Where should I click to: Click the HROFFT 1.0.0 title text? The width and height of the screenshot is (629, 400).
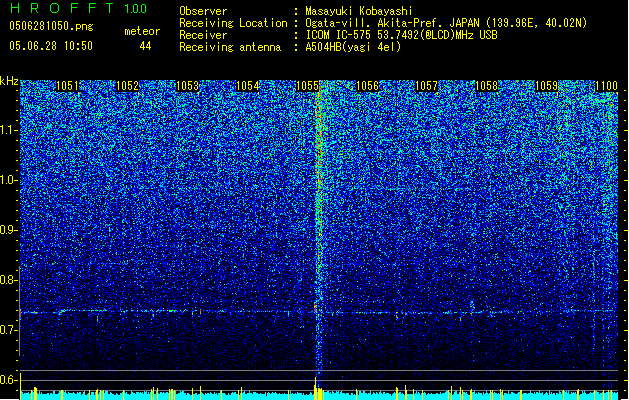pyautogui.click(x=79, y=8)
